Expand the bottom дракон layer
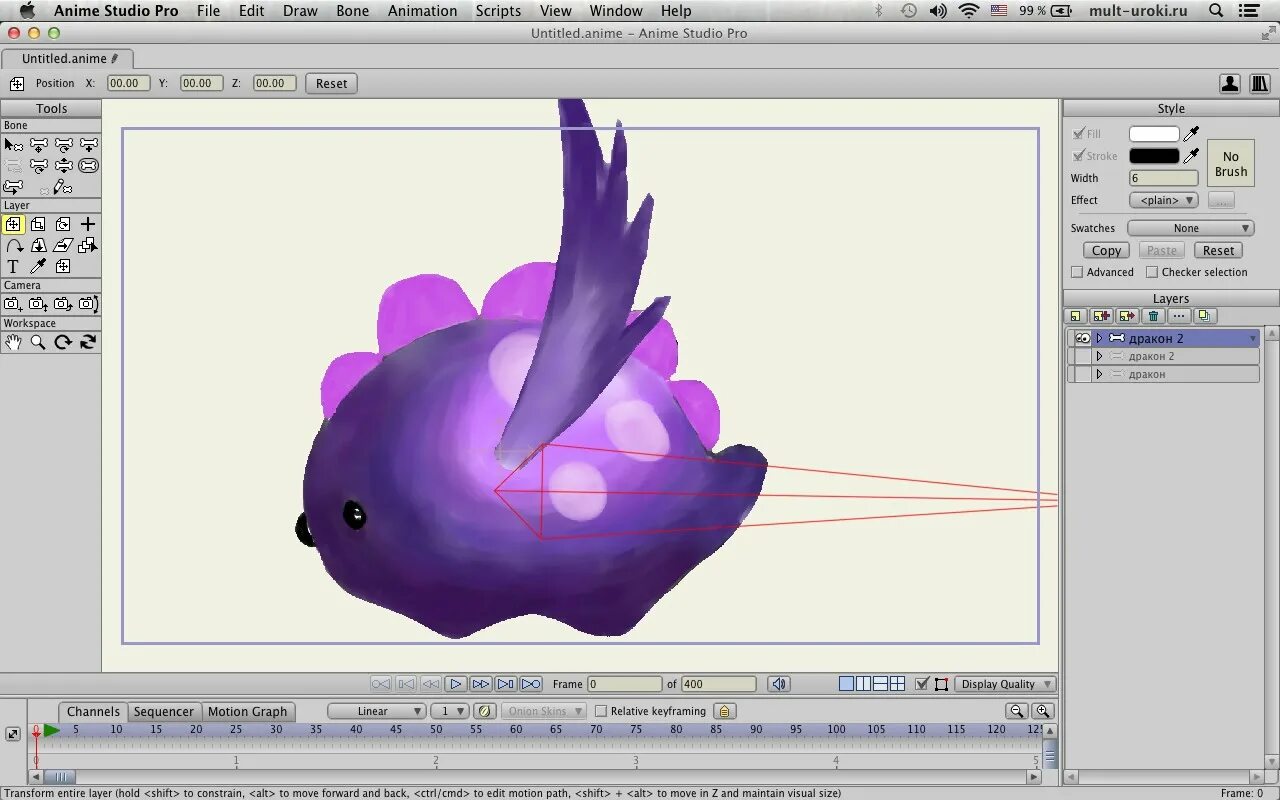The height and width of the screenshot is (800, 1280). click(1099, 374)
